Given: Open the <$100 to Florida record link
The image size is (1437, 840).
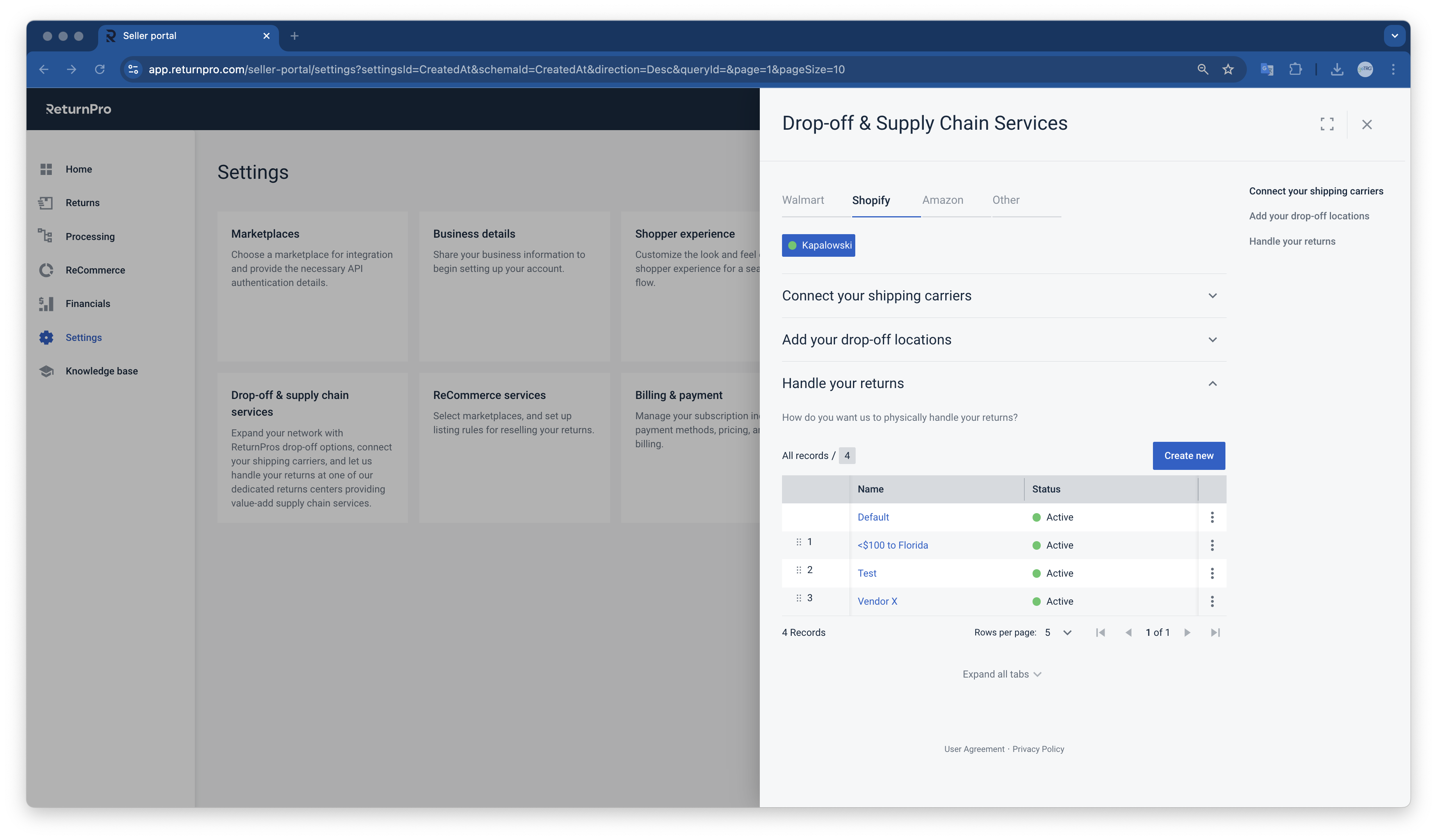Looking at the screenshot, I should (892, 545).
